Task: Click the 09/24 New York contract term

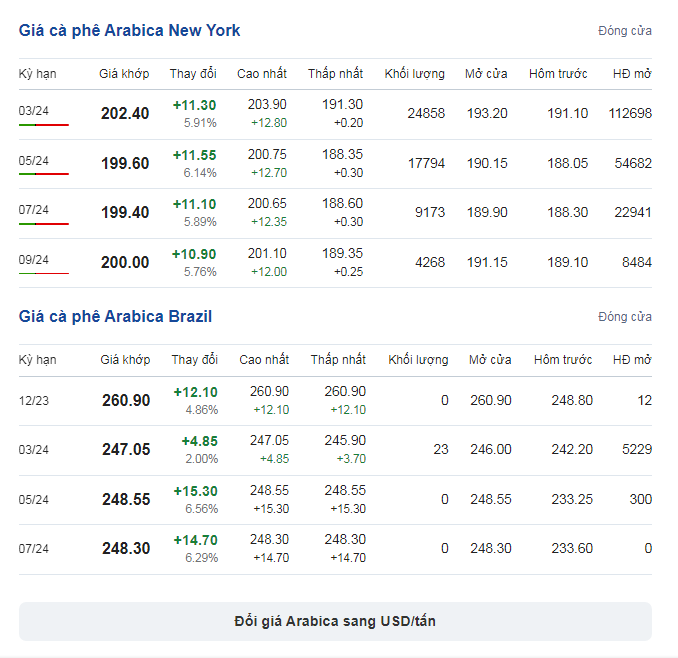Action: coord(34,260)
